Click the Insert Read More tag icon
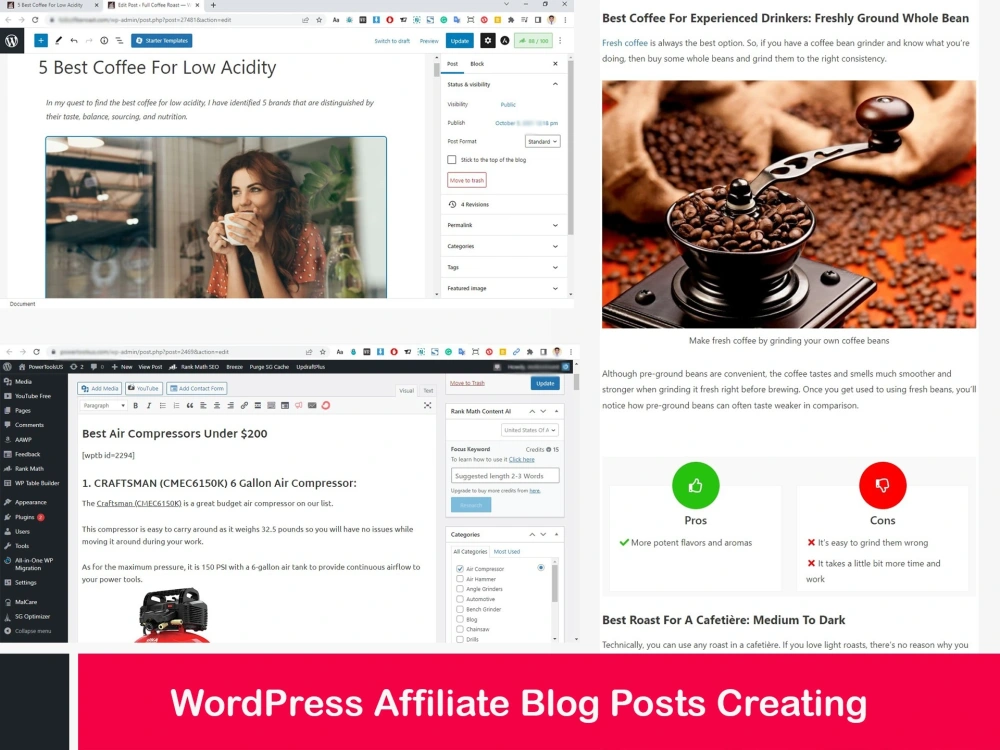The image size is (1000, 750). (258, 406)
